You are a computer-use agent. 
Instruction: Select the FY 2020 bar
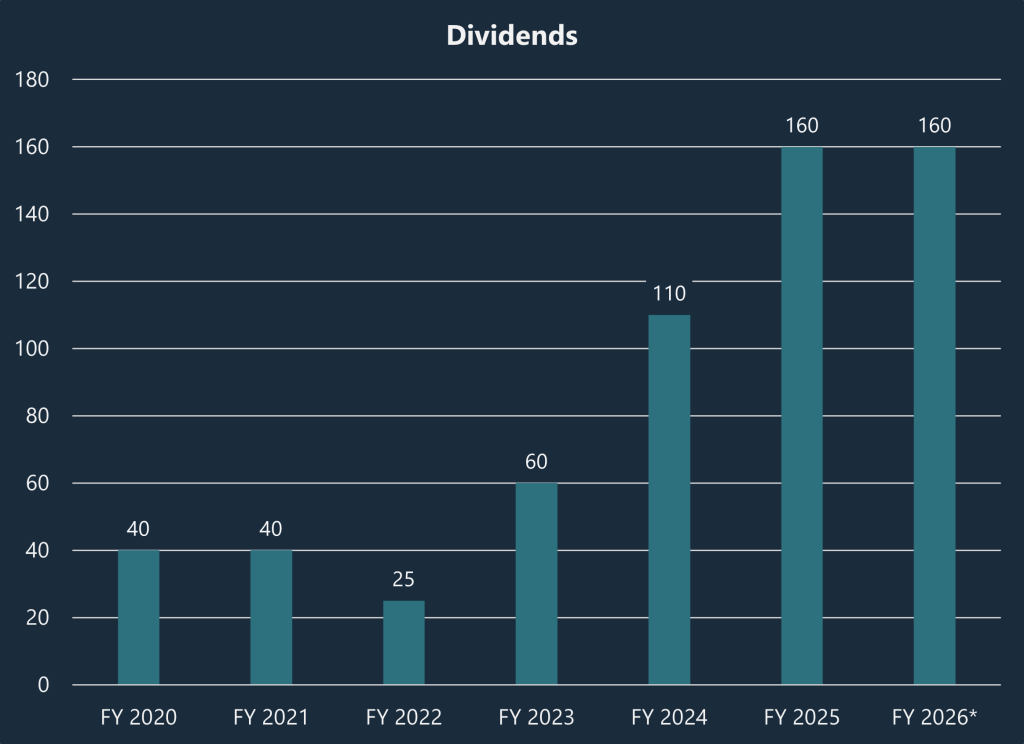click(138, 615)
